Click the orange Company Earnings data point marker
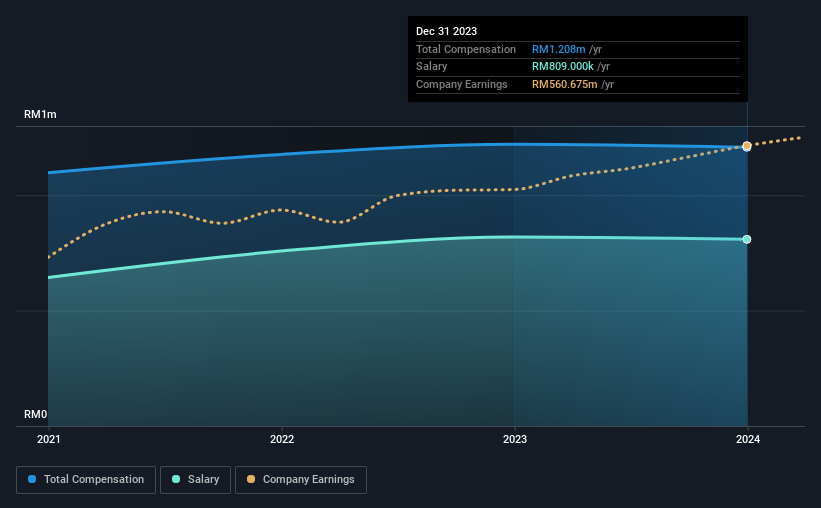The image size is (821, 508). pyautogui.click(x=747, y=146)
